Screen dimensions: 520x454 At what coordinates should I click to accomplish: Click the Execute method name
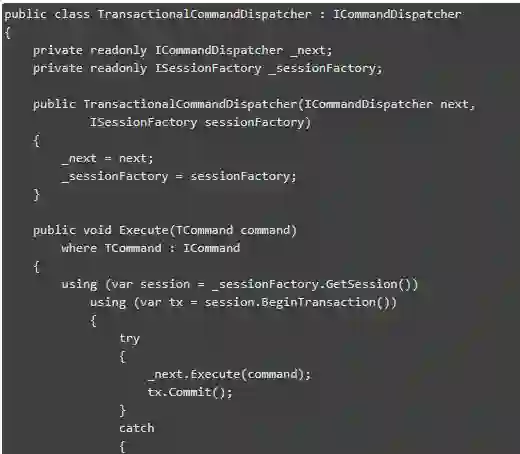click(144, 230)
